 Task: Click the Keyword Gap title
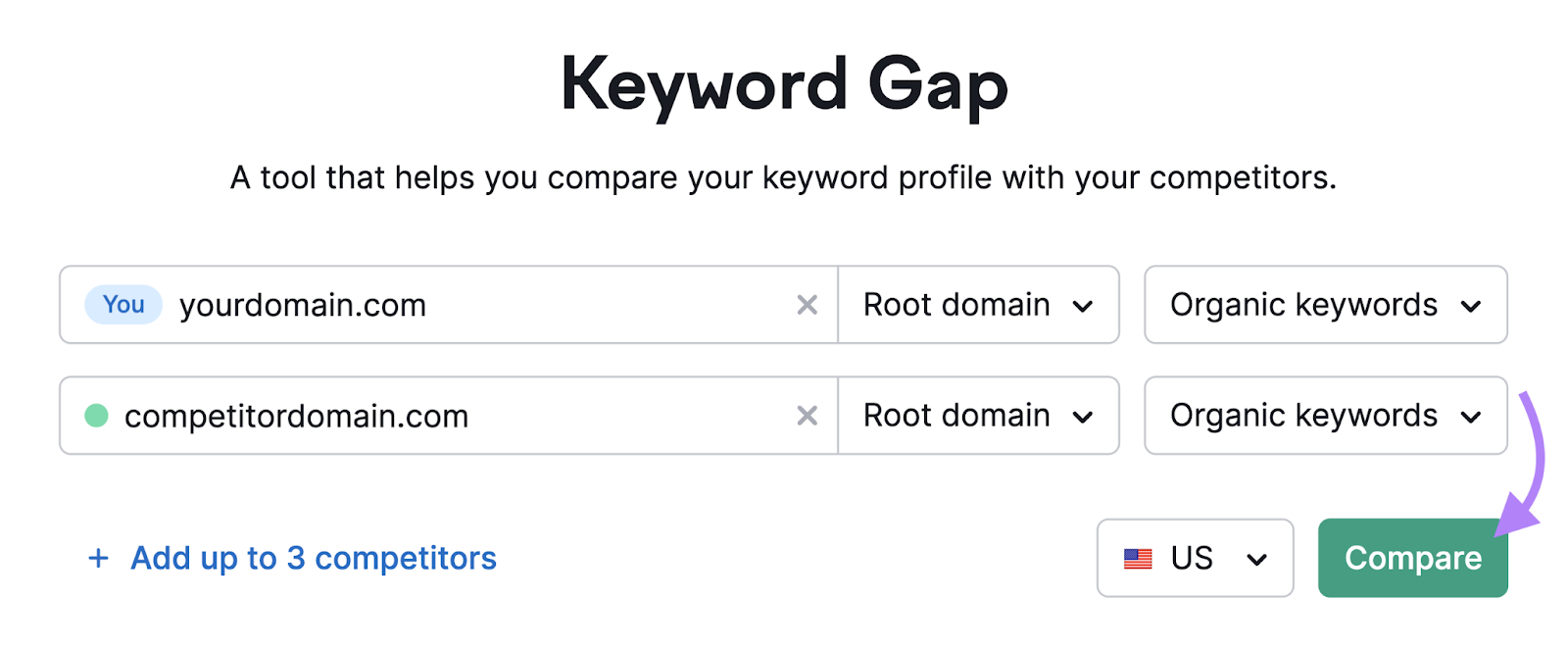[x=784, y=83]
